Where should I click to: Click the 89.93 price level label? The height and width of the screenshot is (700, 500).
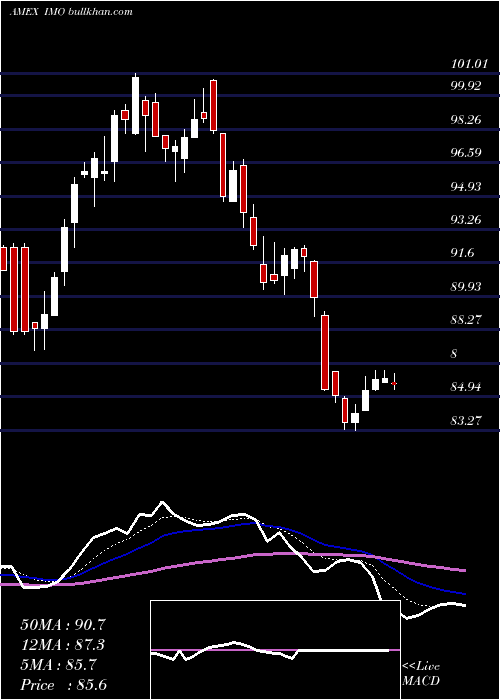point(466,287)
